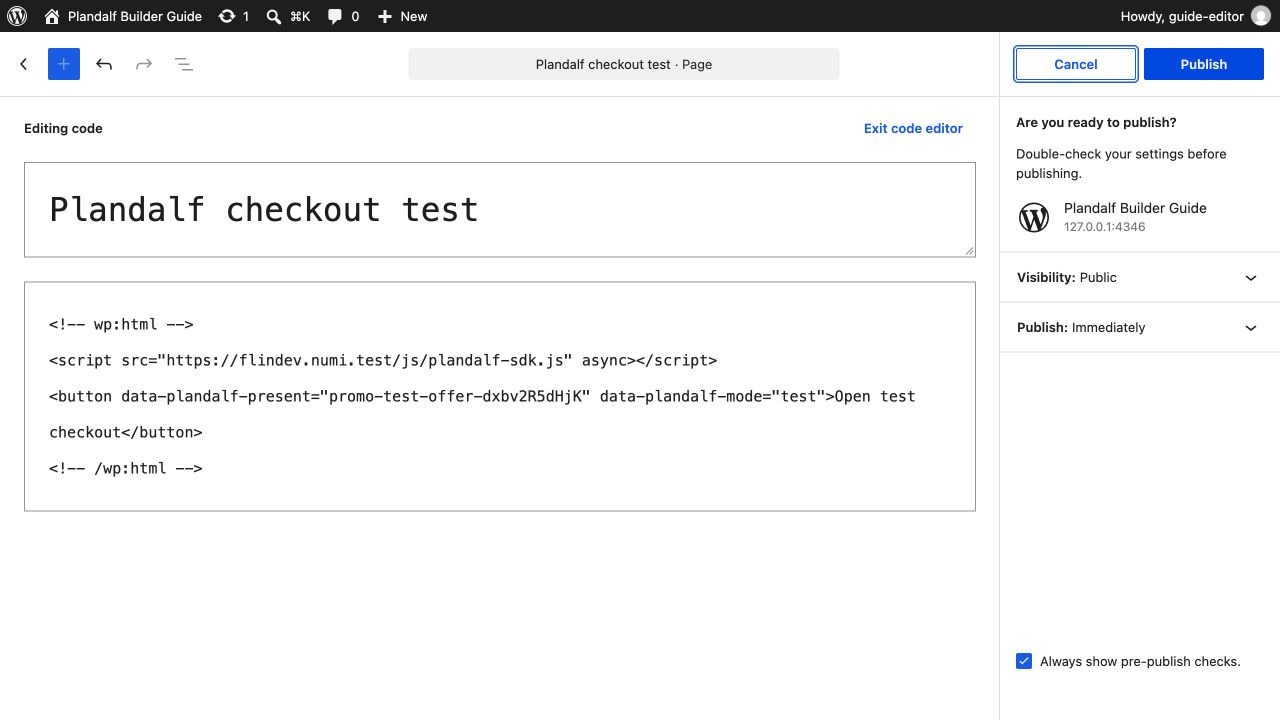Image resolution: width=1280 pixels, height=720 pixels.
Task: Open the block inserter plus button
Action: pos(64,64)
